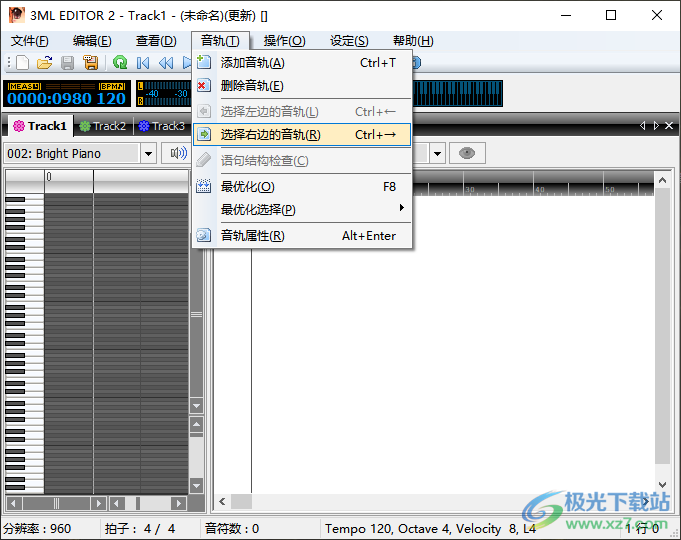Click the green right-arrow select track icon

point(204,135)
